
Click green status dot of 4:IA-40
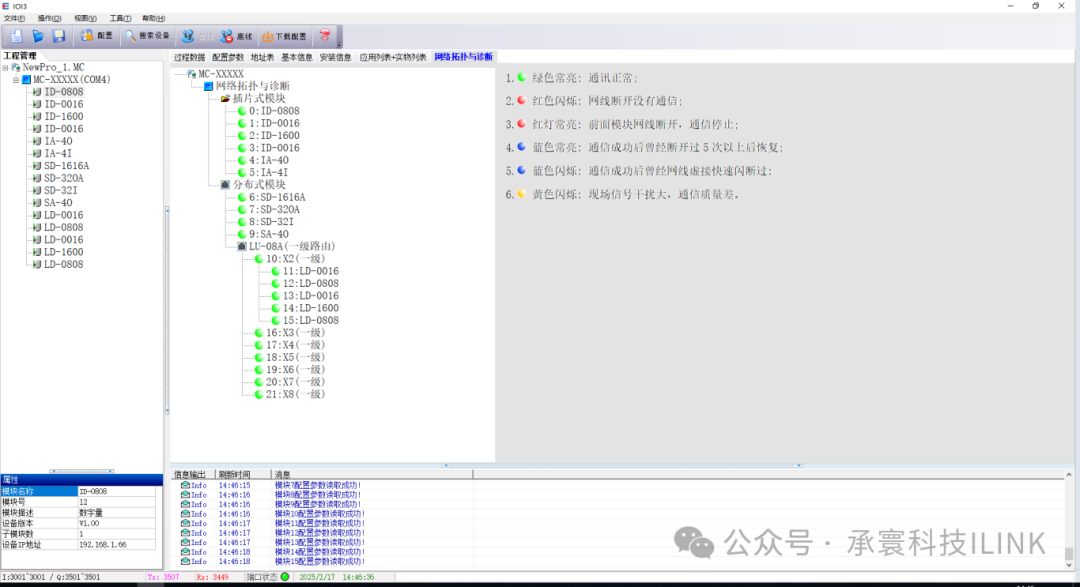(x=242, y=161)
